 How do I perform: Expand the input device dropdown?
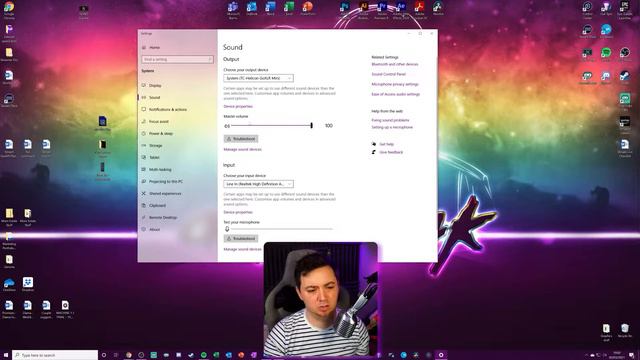click(258, 184)
